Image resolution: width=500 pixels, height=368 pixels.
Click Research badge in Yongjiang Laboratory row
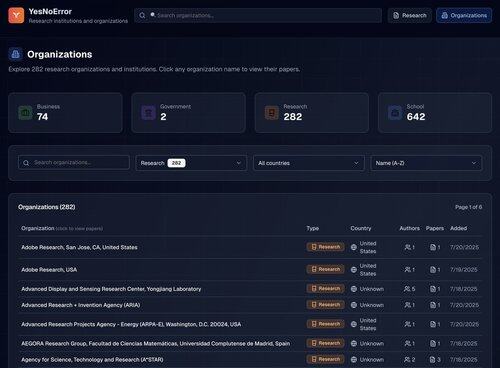coord(326,289)
